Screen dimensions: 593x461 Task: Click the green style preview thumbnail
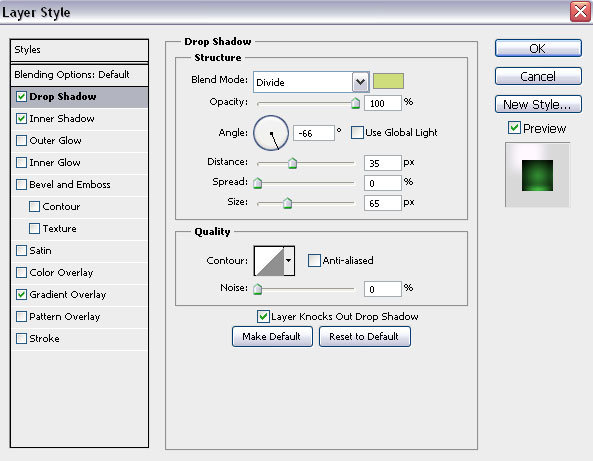537,175
